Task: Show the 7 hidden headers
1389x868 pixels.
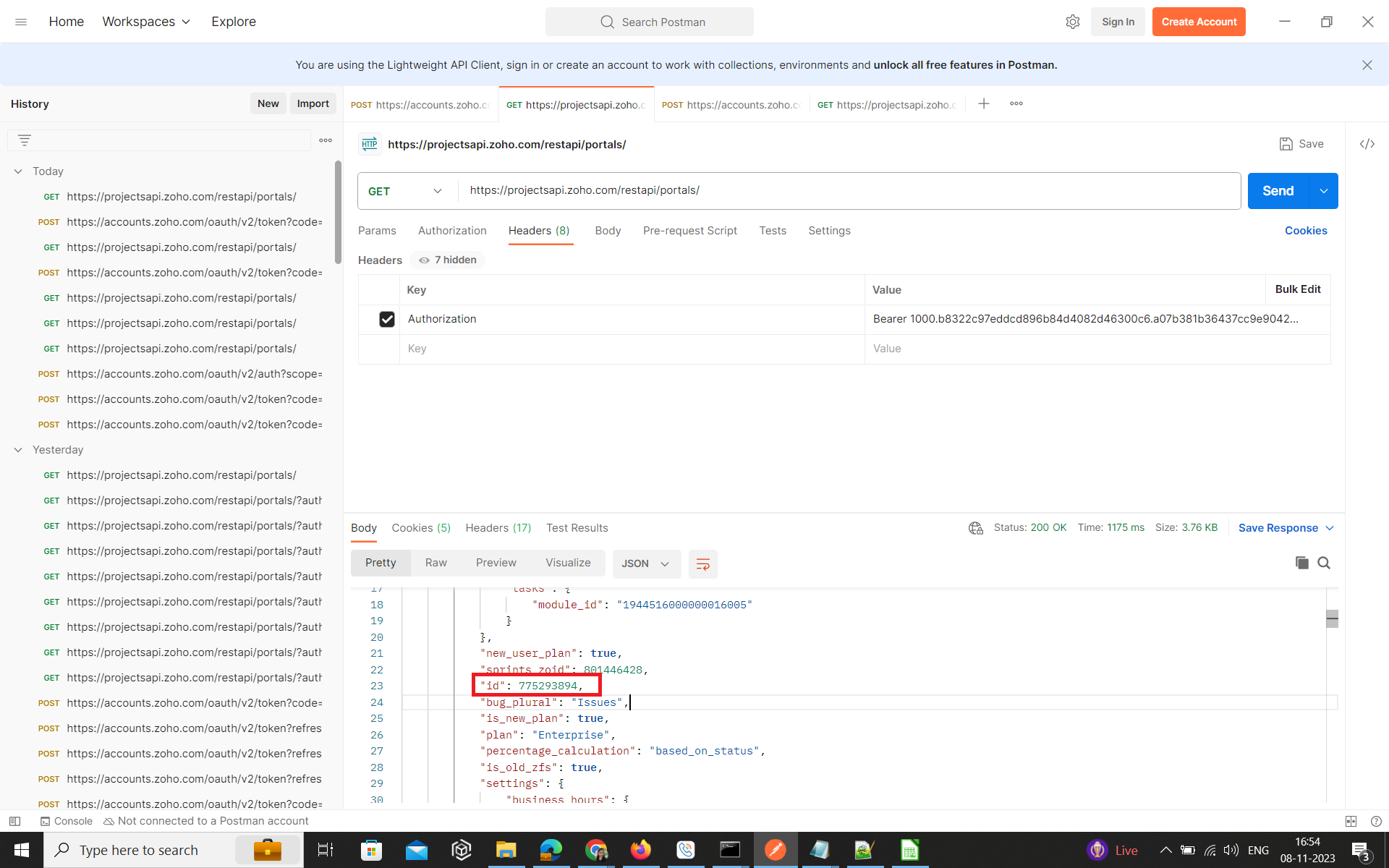Action: (448, 260)
